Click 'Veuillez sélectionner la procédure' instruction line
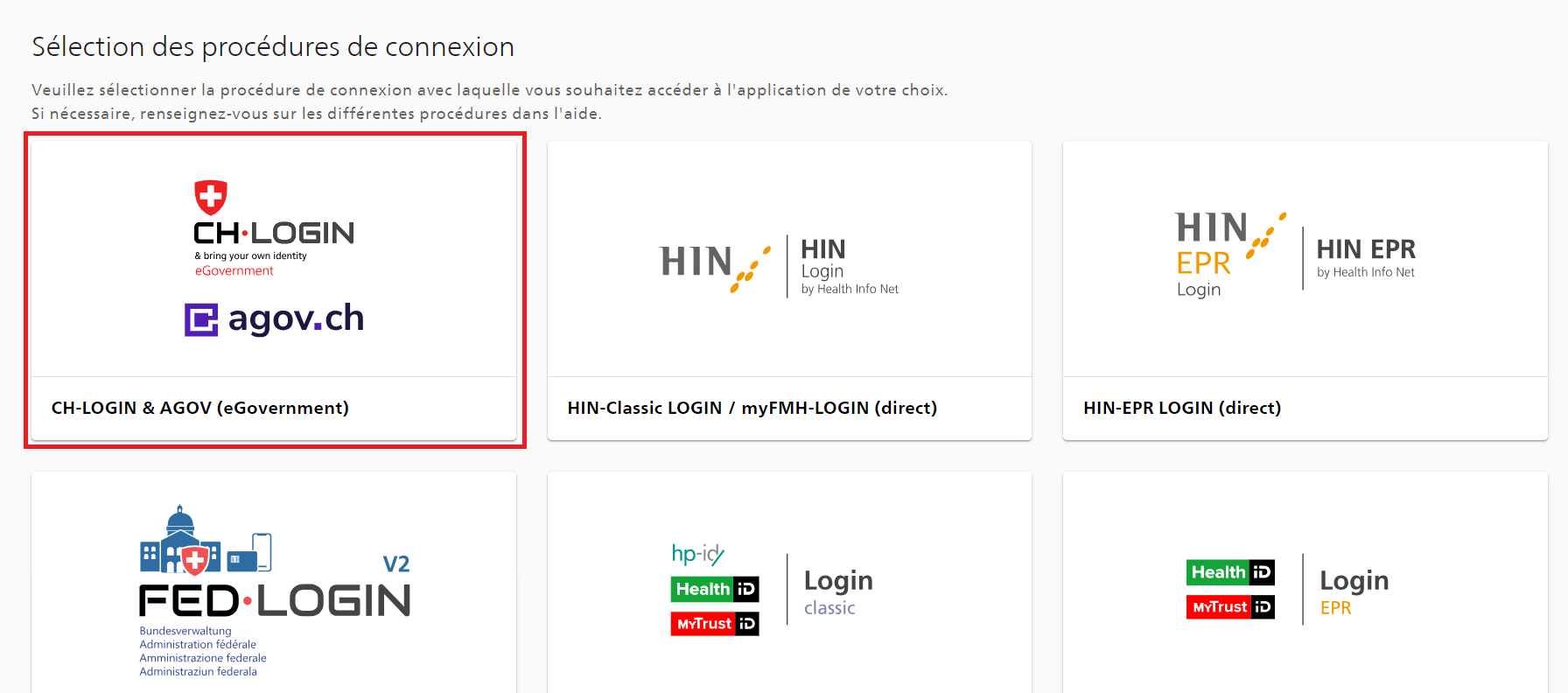Viewport: 1568px width, 693px height. point(490,90)
